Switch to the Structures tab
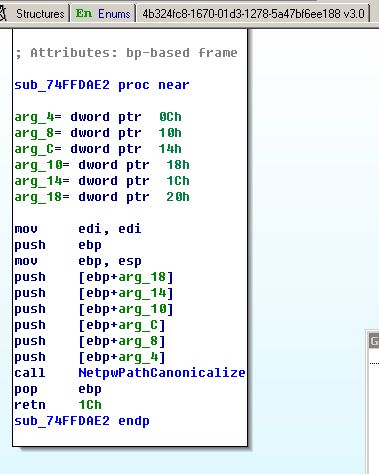 pyautogui.click(x=40, y=14)
